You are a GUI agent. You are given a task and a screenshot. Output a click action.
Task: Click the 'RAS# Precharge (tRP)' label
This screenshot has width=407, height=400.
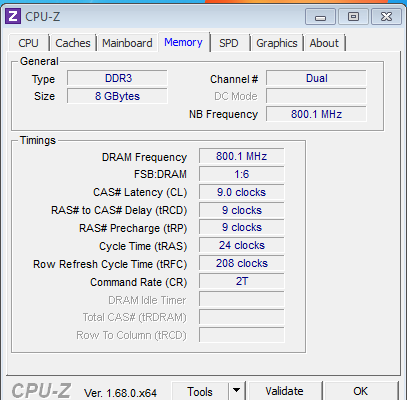pyautogui.click(x=133, y=229)
